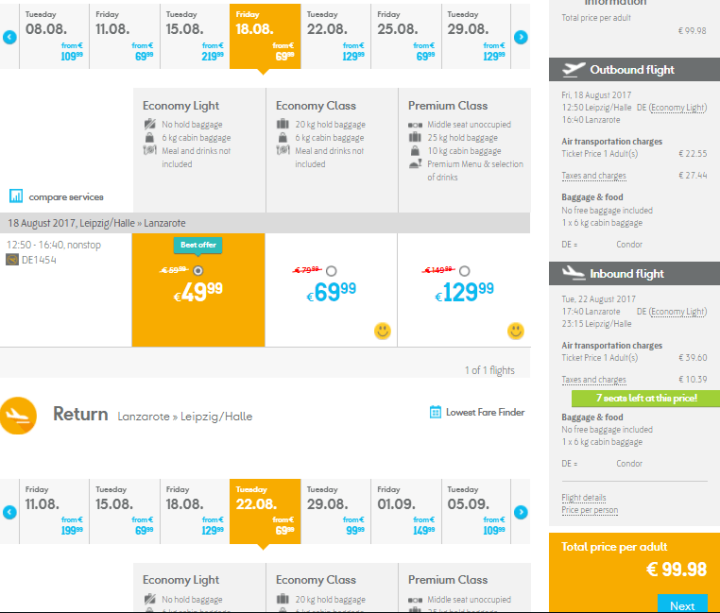The width and height of the screenshot is (720, 613).
Task: Show earlier return dates with left arrow
Action: [10, 512]
